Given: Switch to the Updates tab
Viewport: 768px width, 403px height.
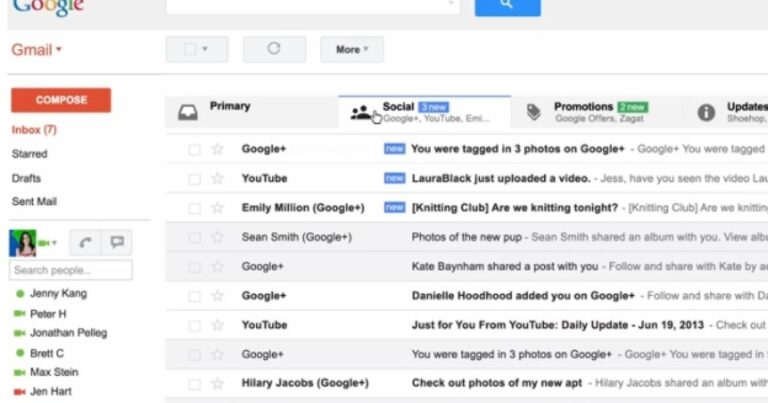Looking at the screenshot, I should tap(725, 112).
